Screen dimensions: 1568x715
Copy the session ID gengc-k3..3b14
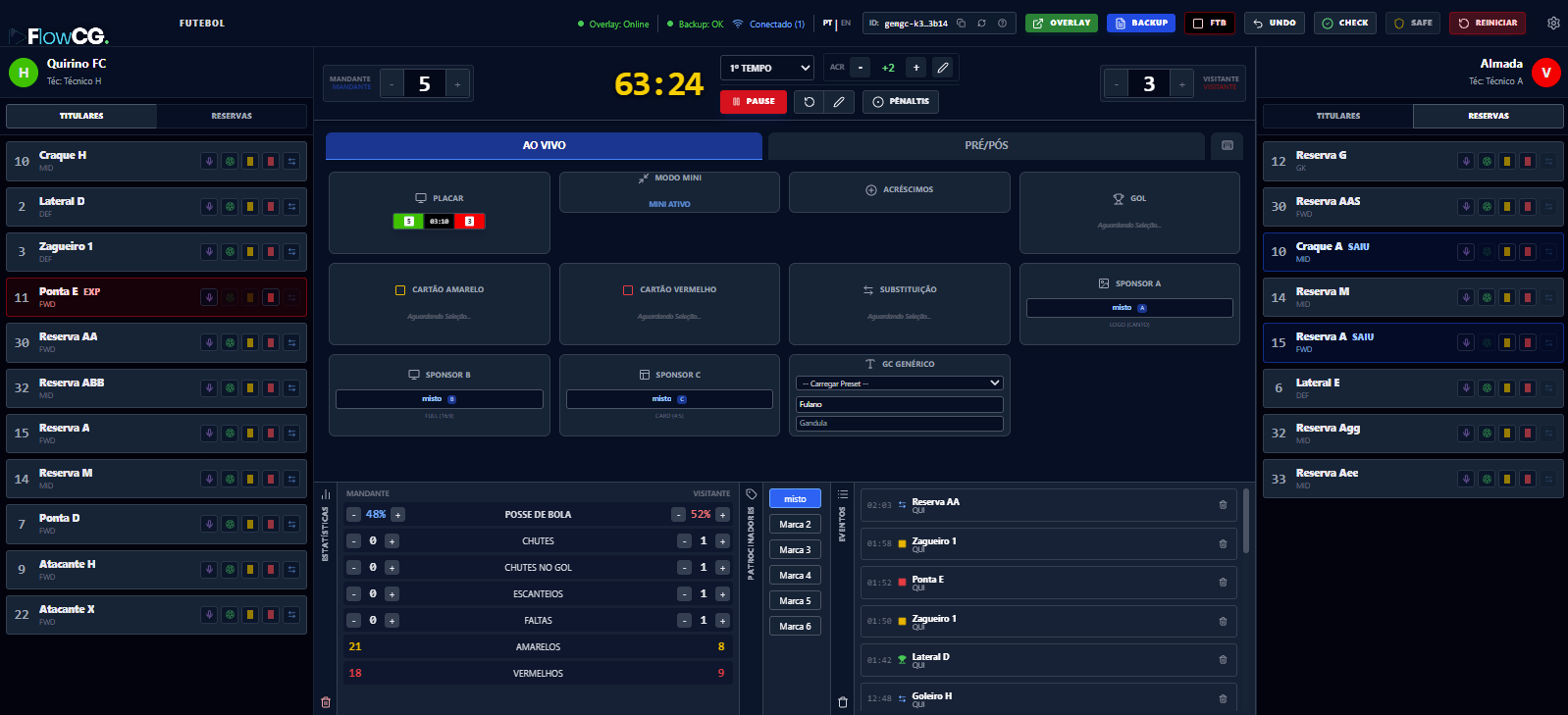click(x=961, y=24)
